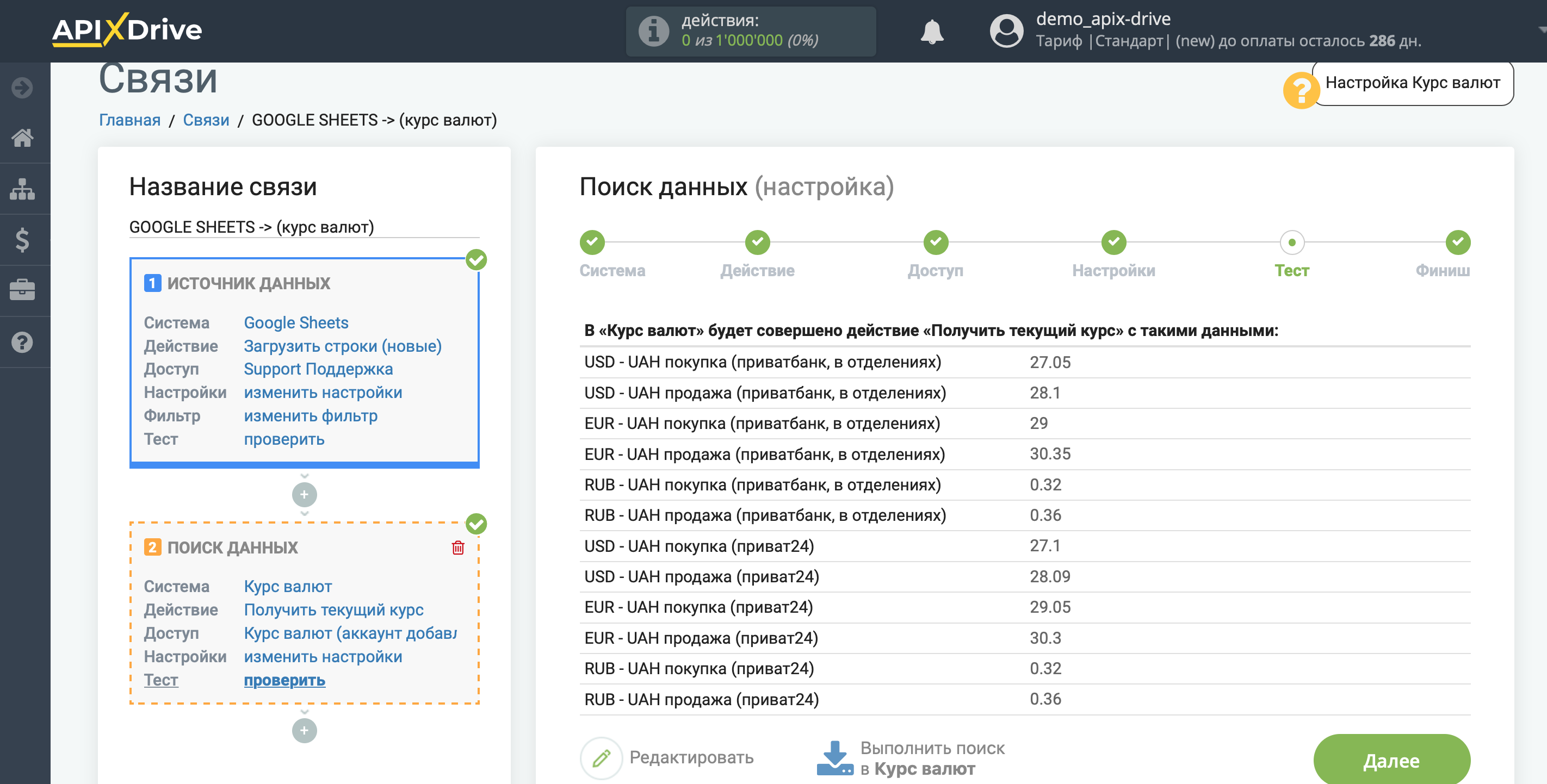Click the Далее button
Image resolution: width=1547 pixels, height=784 pixels.
coord(1391,760)
